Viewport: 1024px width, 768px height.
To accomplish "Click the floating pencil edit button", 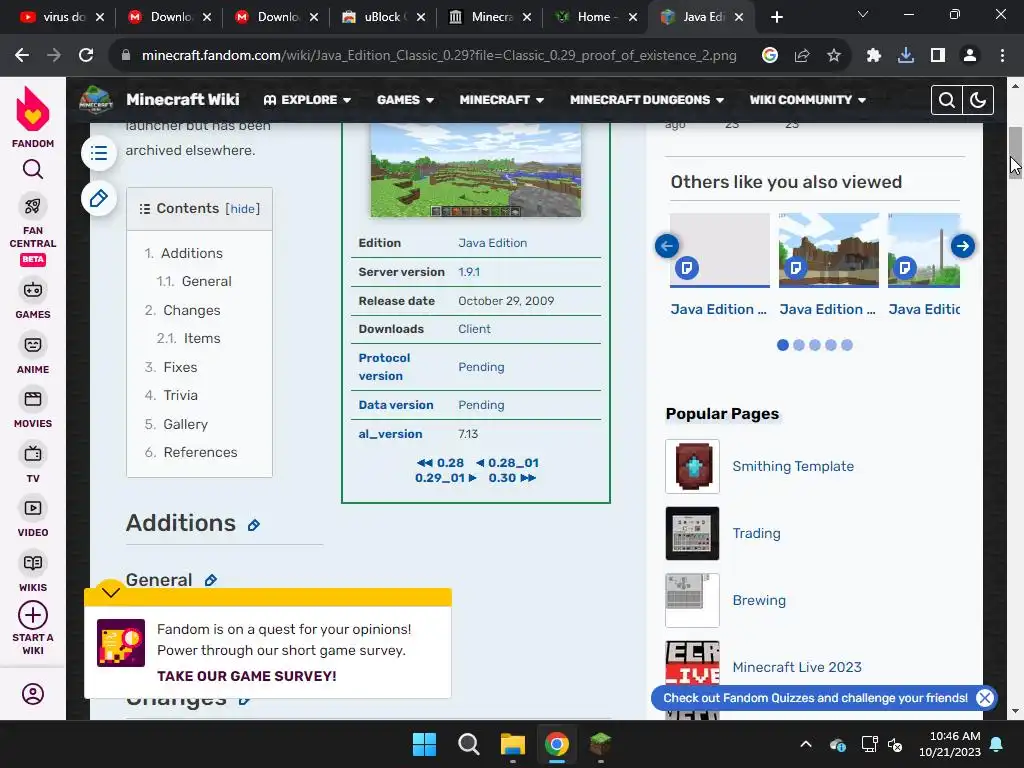I will tap(99, 198).
